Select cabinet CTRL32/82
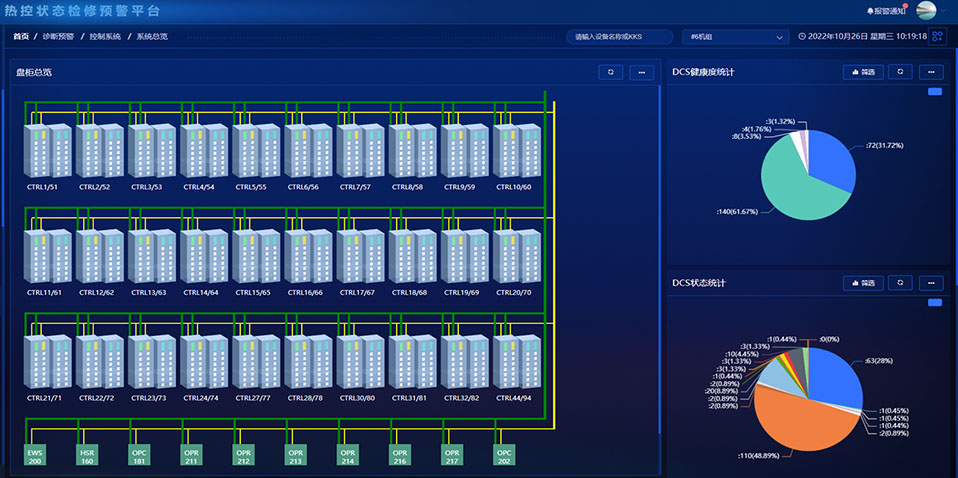The height and width of the screenshot is (478, 958). click(x=464, y=362)
